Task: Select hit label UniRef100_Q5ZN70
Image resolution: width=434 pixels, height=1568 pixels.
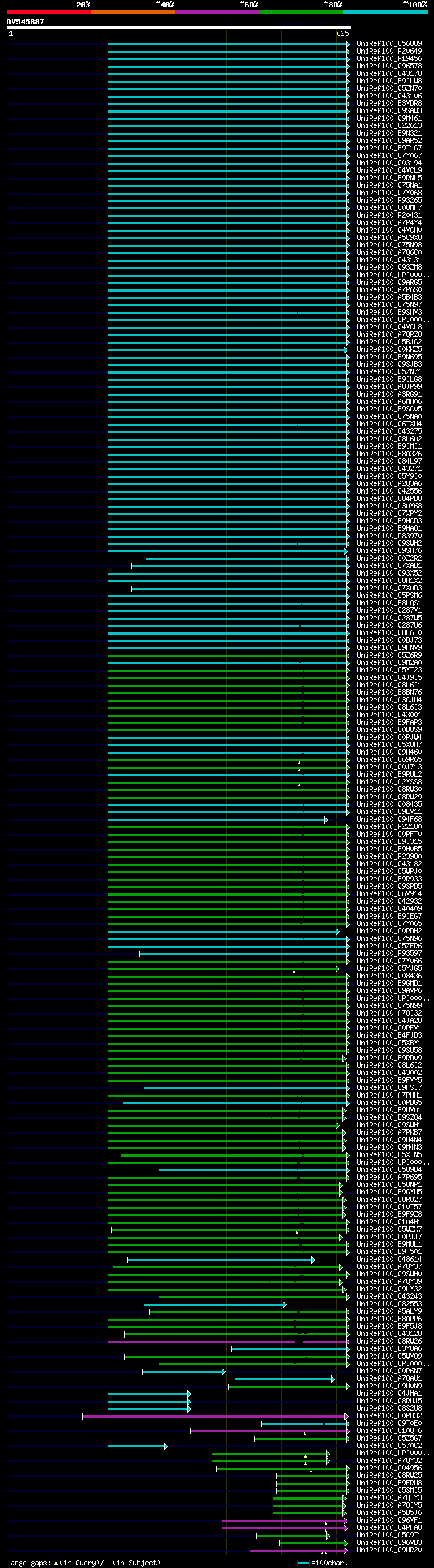Action: tap(389, 88)
